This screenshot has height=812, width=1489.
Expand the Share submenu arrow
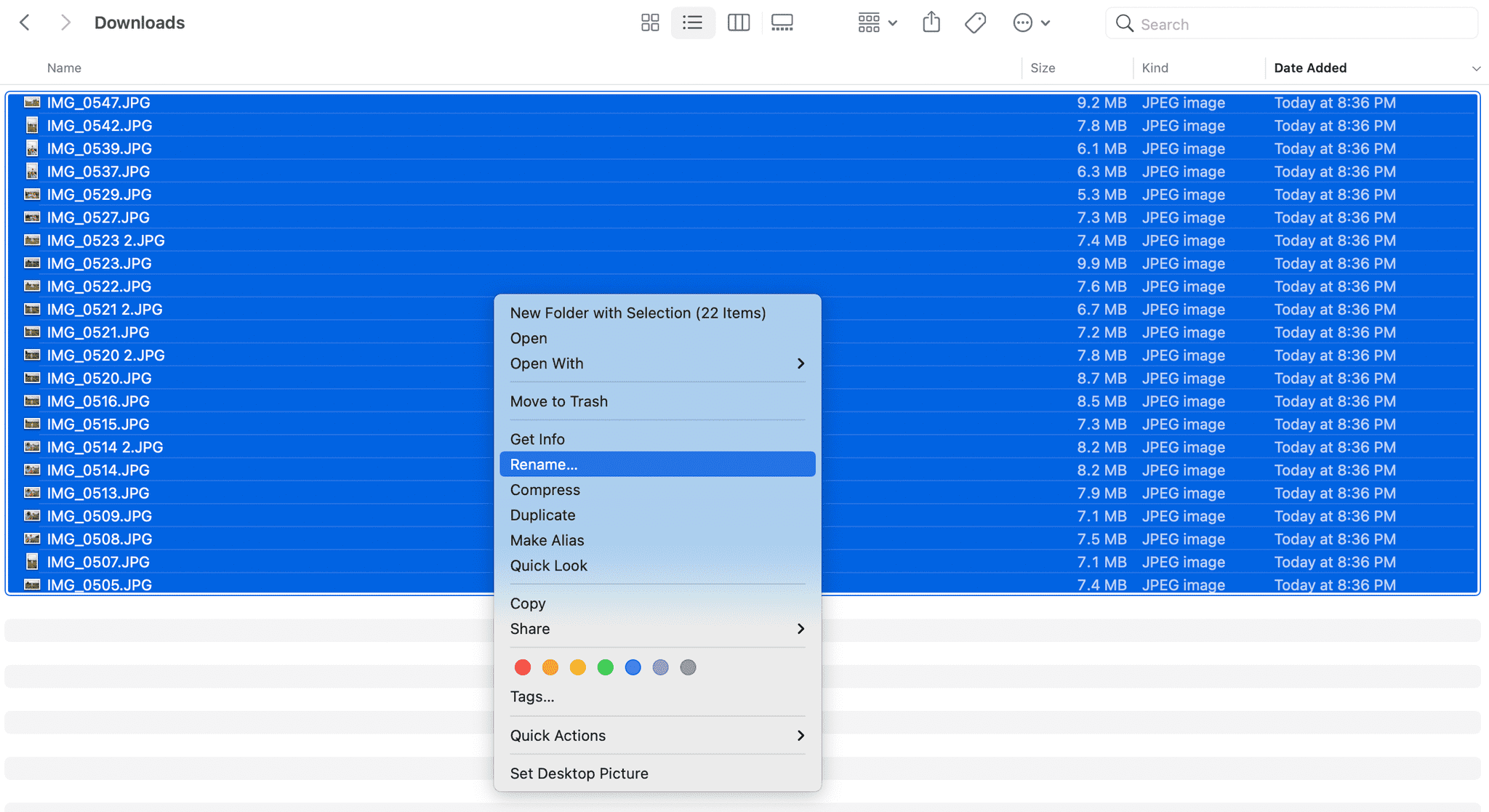point(800,629)
